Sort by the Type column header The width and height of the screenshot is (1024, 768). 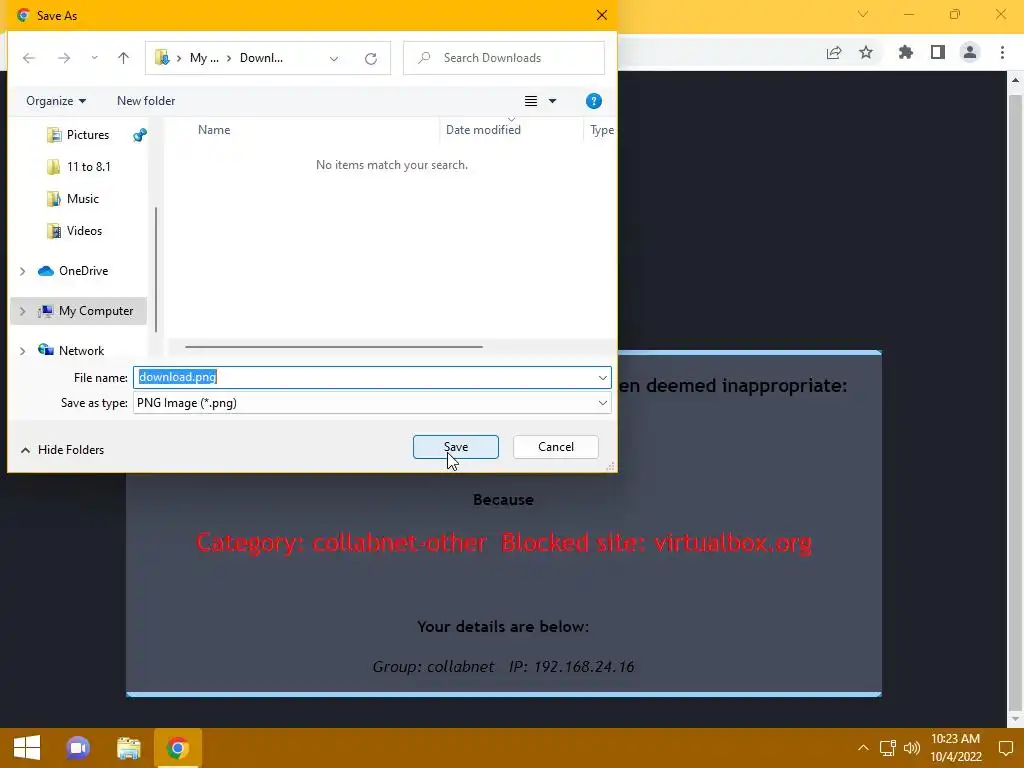point(601,130)
